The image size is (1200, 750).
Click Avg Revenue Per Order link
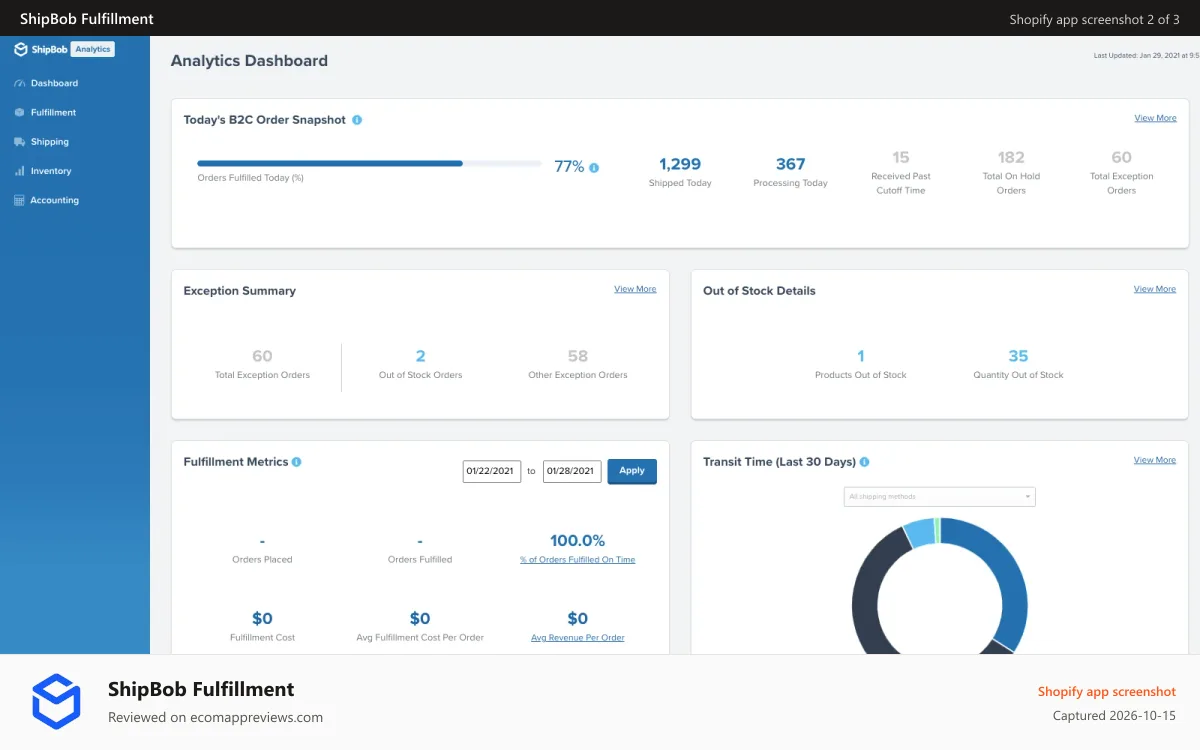click(x=578, y=638)
